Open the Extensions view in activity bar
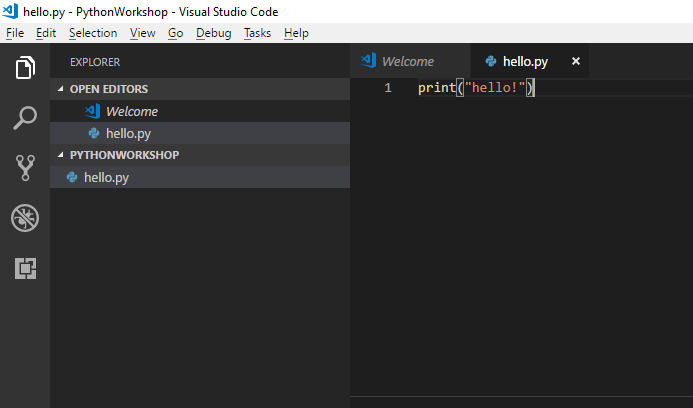 tap(25, 268)
